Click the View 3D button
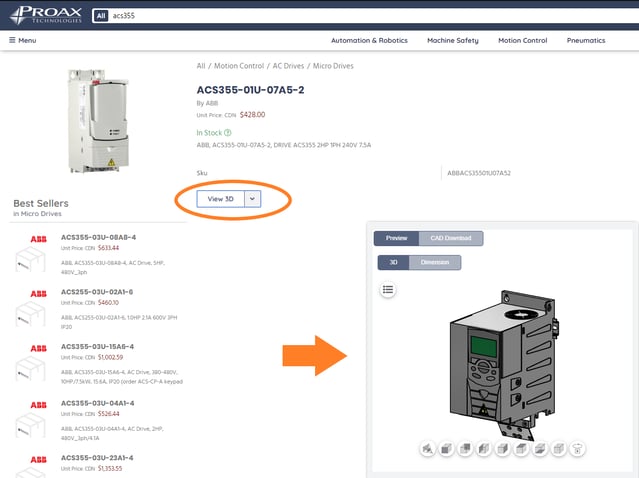The image size is (639, 478). pyautogui.click(x=220, y=199)
